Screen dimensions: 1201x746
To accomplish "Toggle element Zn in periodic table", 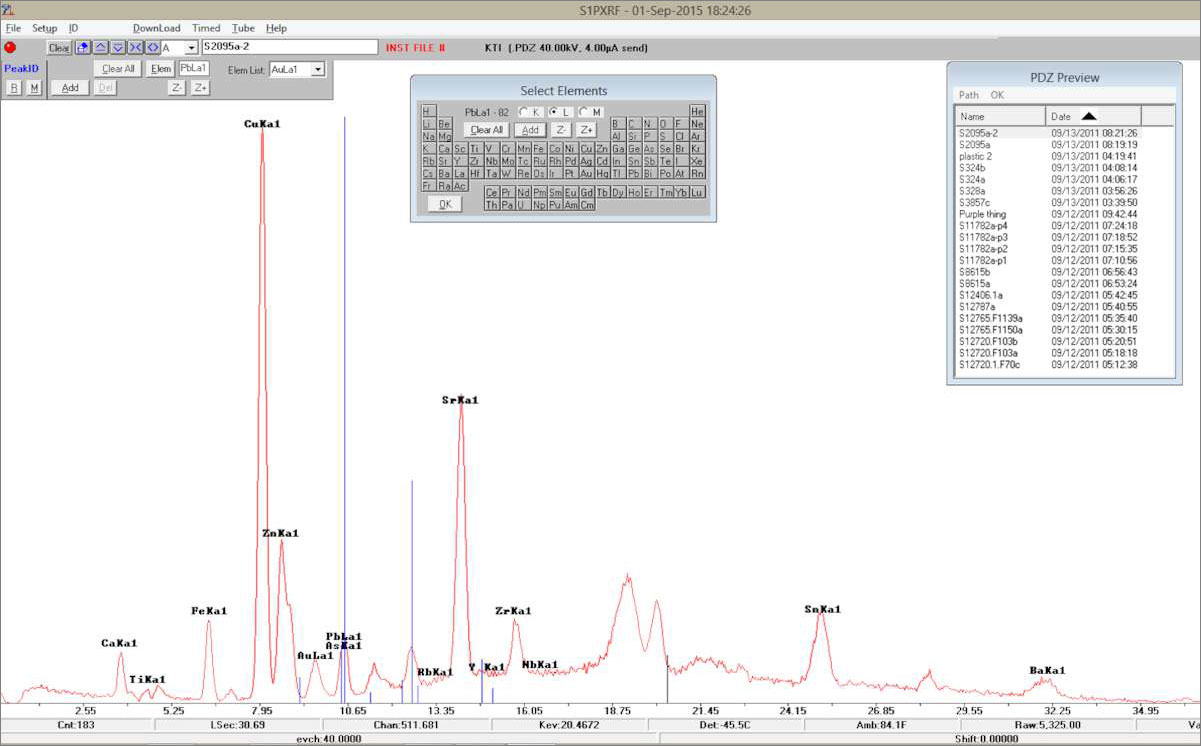I will tap(602, 149).
